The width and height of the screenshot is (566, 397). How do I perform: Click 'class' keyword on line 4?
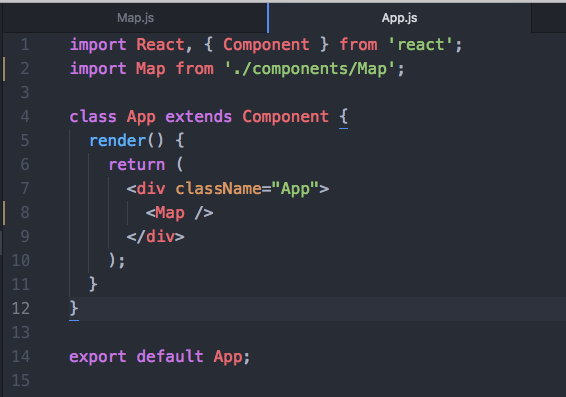tap(93, 117)
